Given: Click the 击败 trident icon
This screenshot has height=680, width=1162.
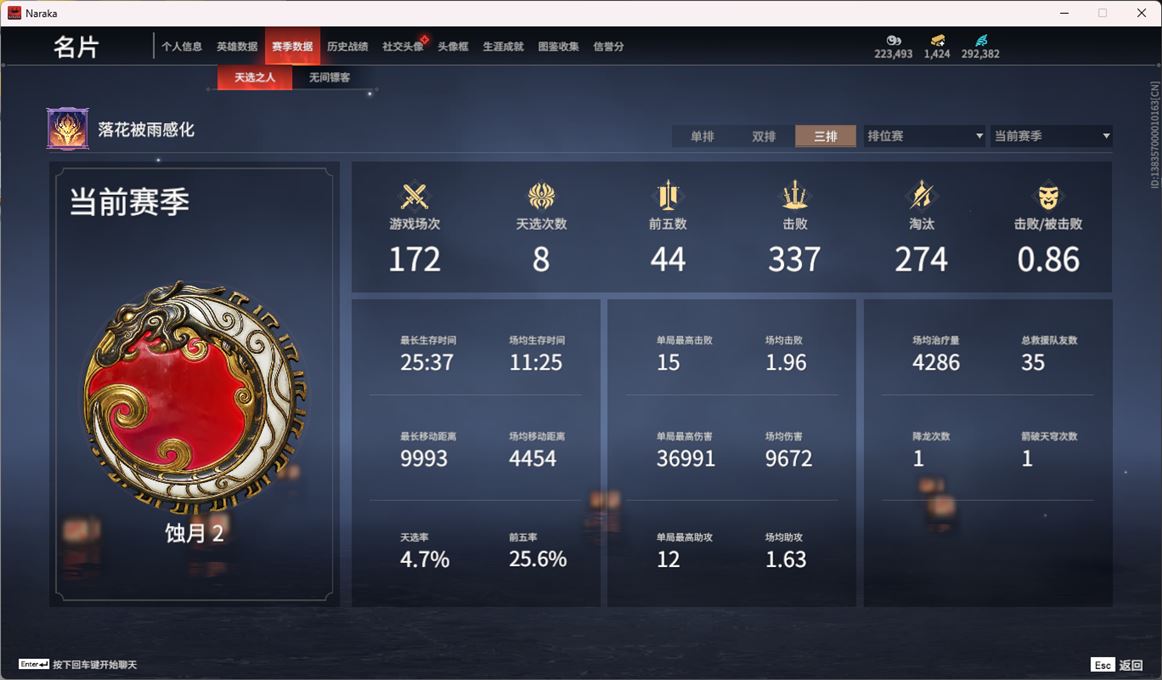Looking at the screenshot, I should pos(794,196).
